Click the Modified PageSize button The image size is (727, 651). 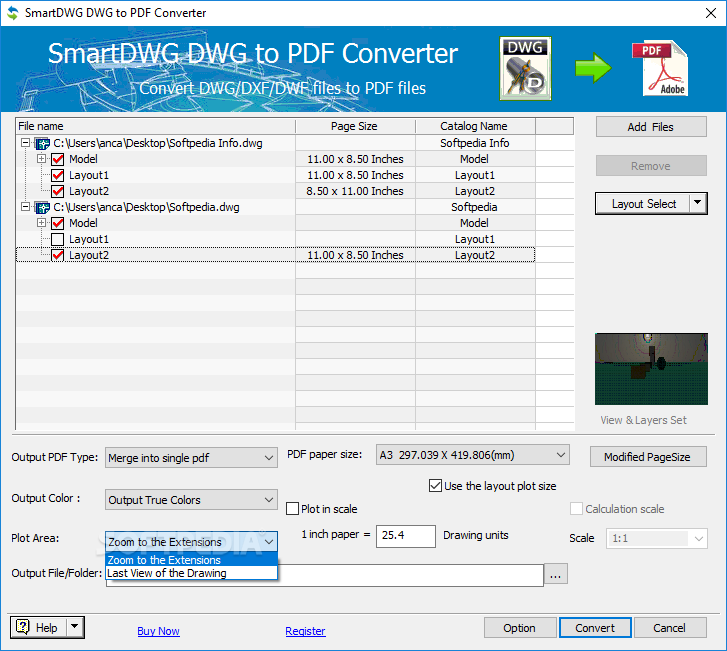click(x=648, y=457)
